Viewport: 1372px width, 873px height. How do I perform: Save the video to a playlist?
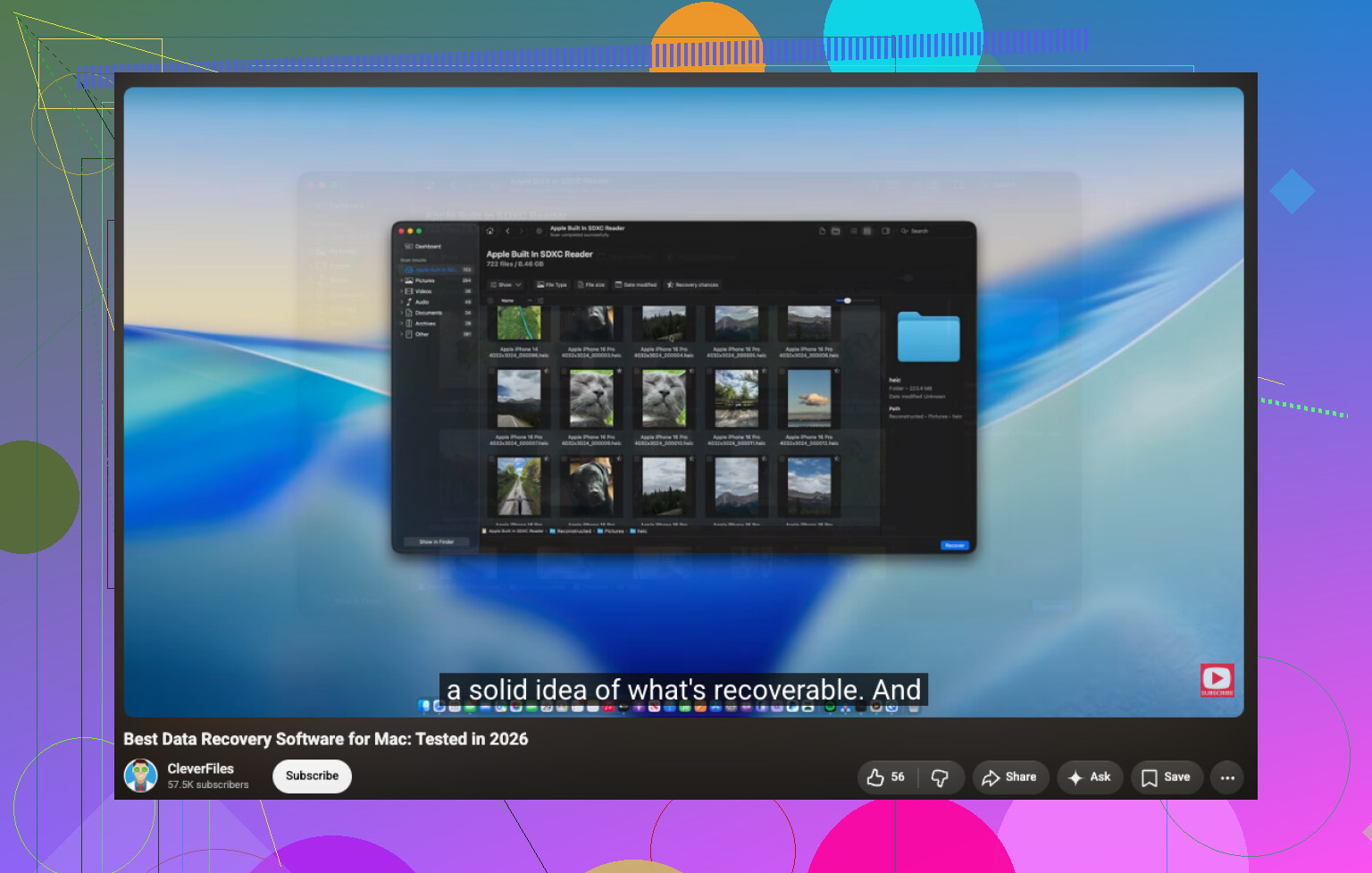pos(1167,777)
